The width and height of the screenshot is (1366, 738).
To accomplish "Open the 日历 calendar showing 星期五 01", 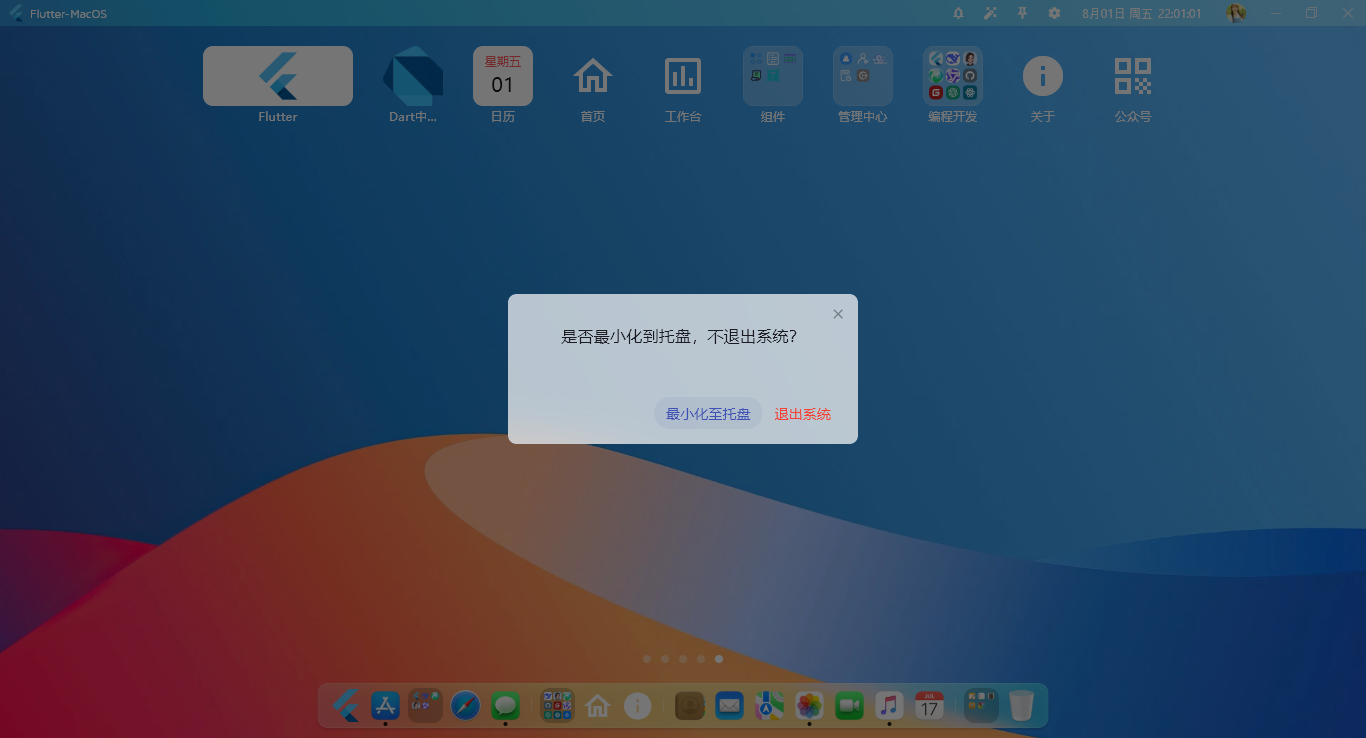I will [503, 75].
